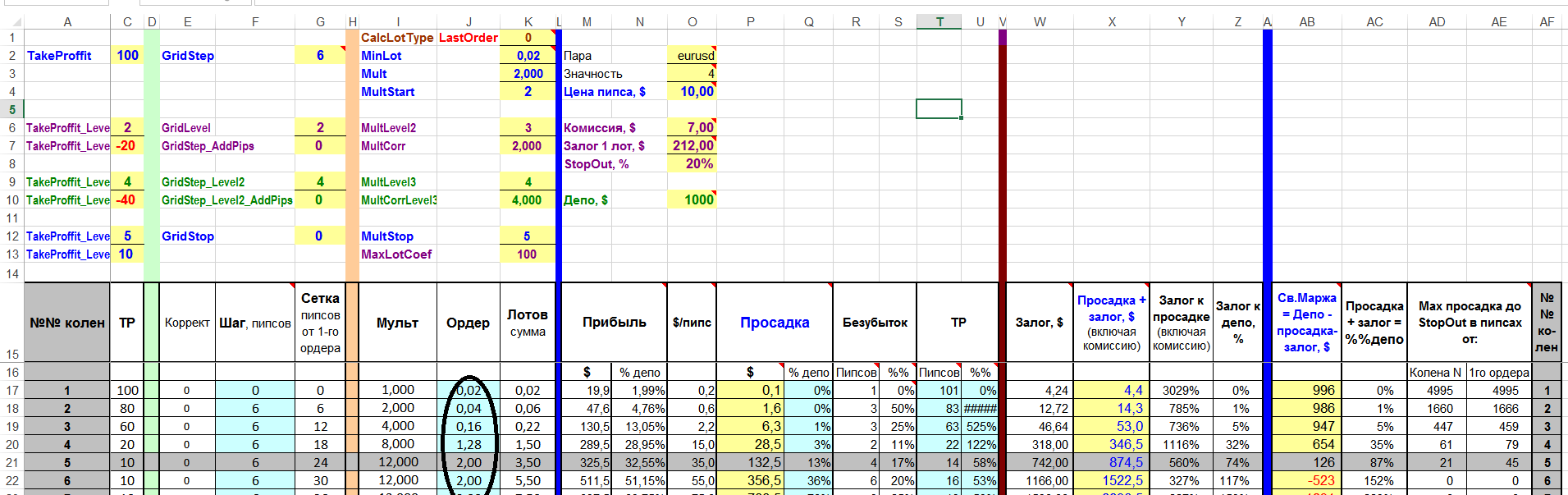The image size is (1568, 495).
Task: Click the Лотов сумма header cell
Action: tap(528, 323)
